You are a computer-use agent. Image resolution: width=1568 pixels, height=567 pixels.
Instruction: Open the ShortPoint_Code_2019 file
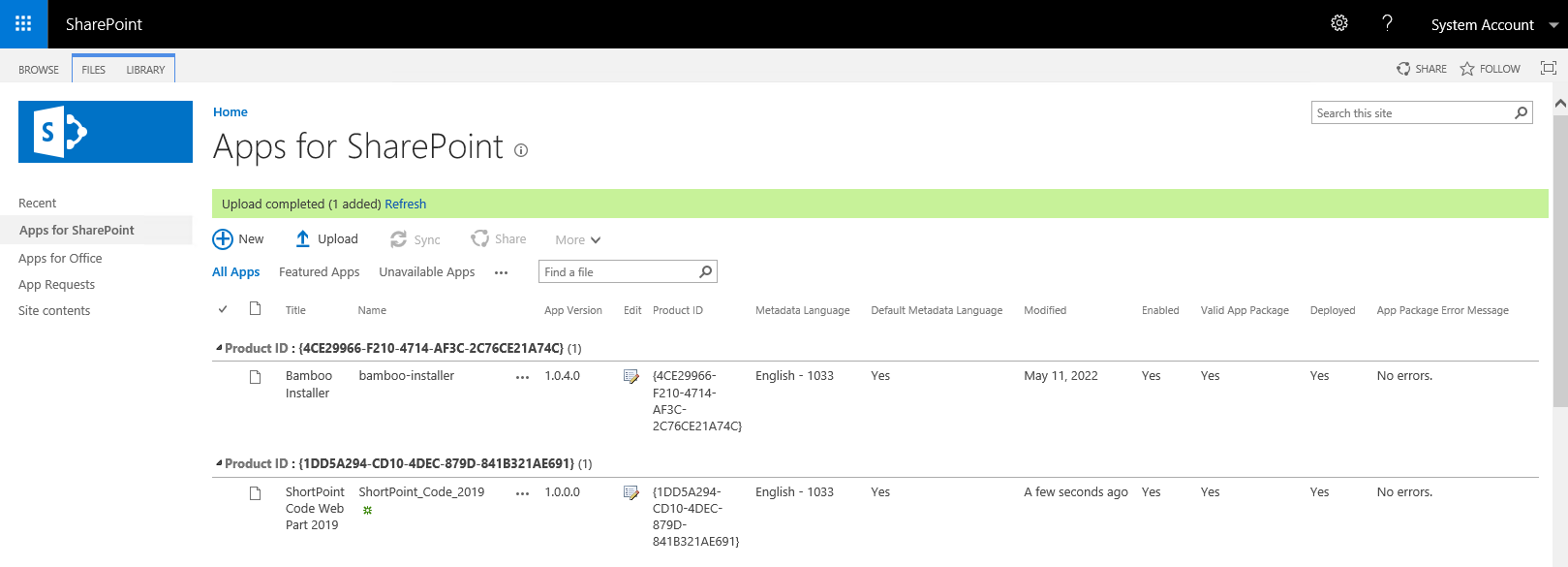421,492
